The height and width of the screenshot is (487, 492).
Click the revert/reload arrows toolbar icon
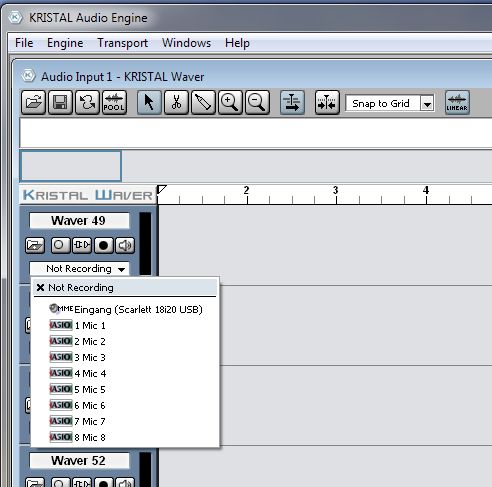87,102
